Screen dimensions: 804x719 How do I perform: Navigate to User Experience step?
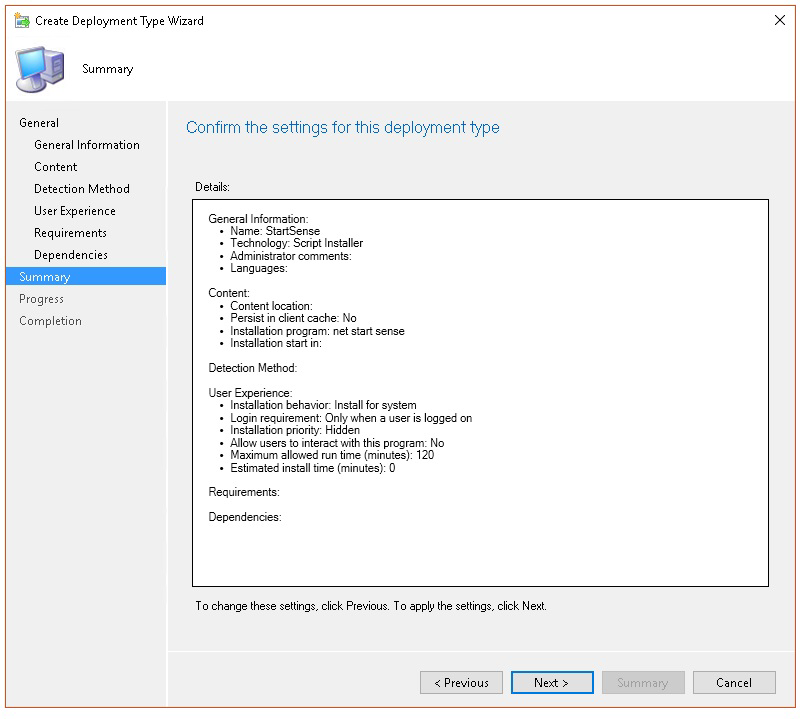(x=75, y=211)
